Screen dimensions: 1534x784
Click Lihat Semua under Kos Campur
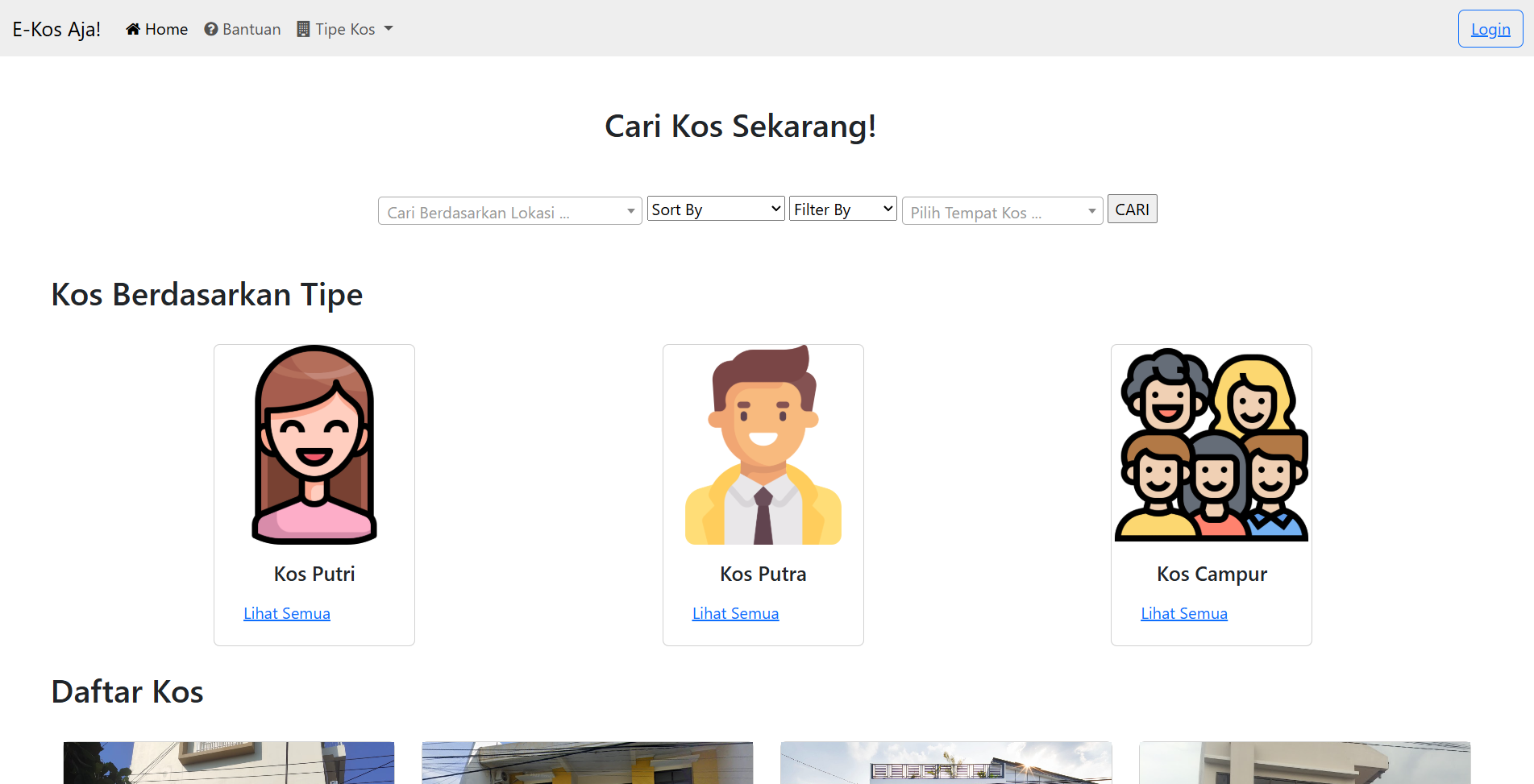(x=1184, y=613)
